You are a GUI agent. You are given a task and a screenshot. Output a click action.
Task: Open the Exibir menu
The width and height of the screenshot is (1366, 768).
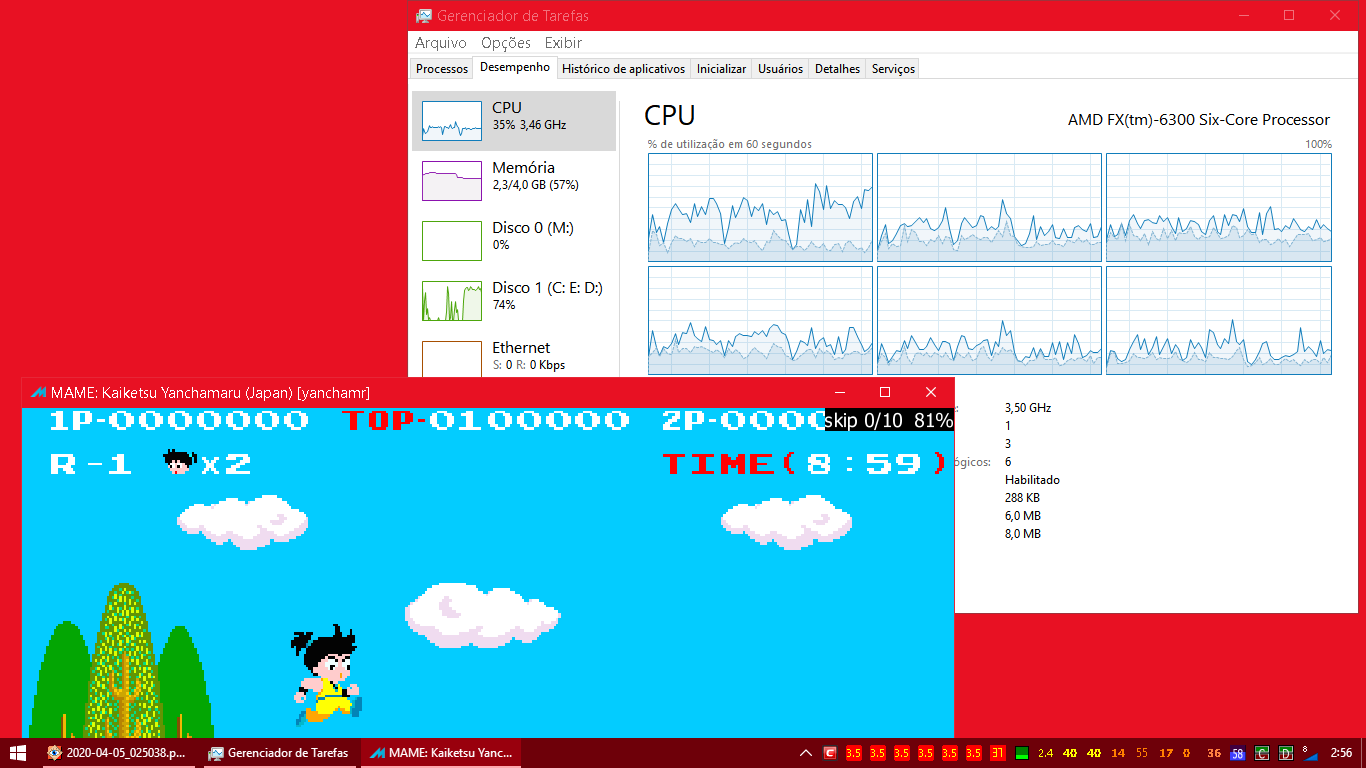[x=563, y=43]
